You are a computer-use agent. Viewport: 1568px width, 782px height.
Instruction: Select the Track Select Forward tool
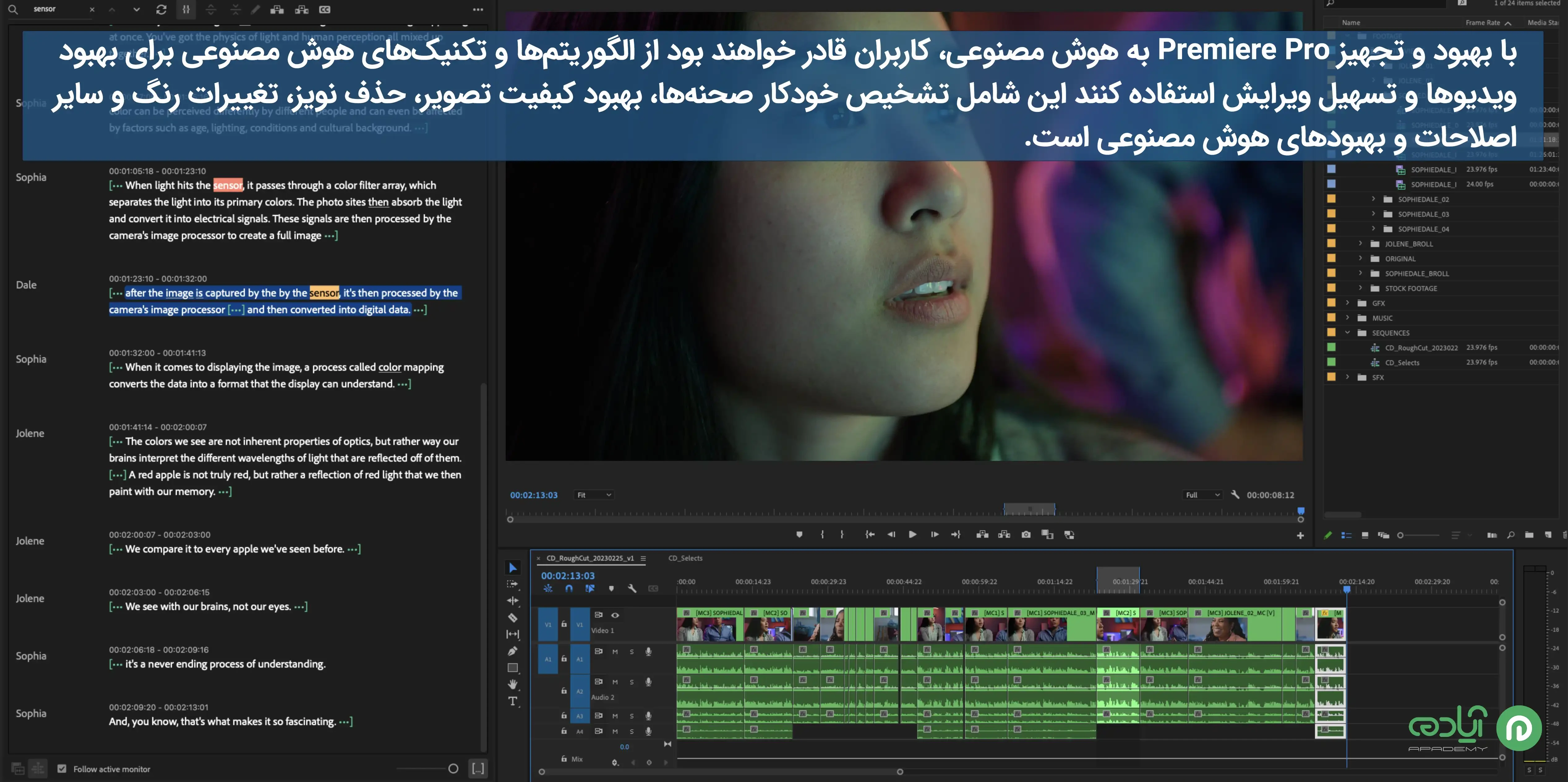point(512,584)
